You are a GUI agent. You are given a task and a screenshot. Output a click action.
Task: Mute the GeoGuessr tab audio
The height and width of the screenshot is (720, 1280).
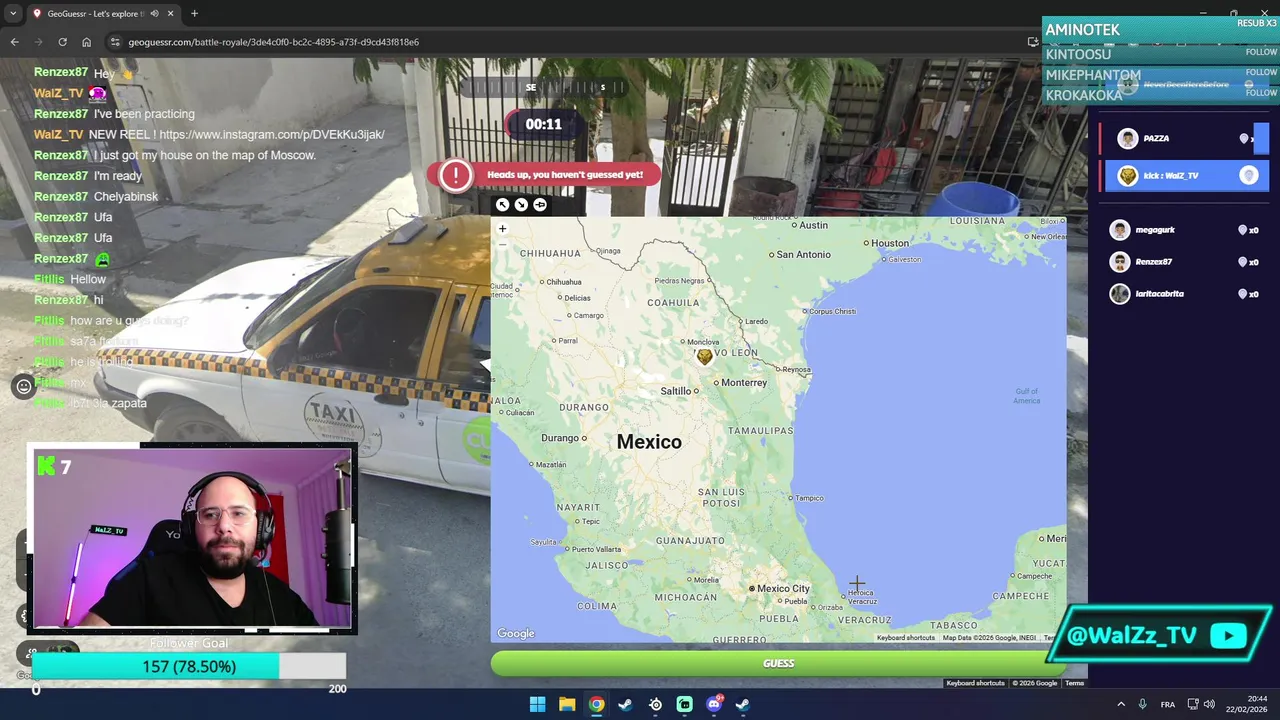click(x=154, y=14)
